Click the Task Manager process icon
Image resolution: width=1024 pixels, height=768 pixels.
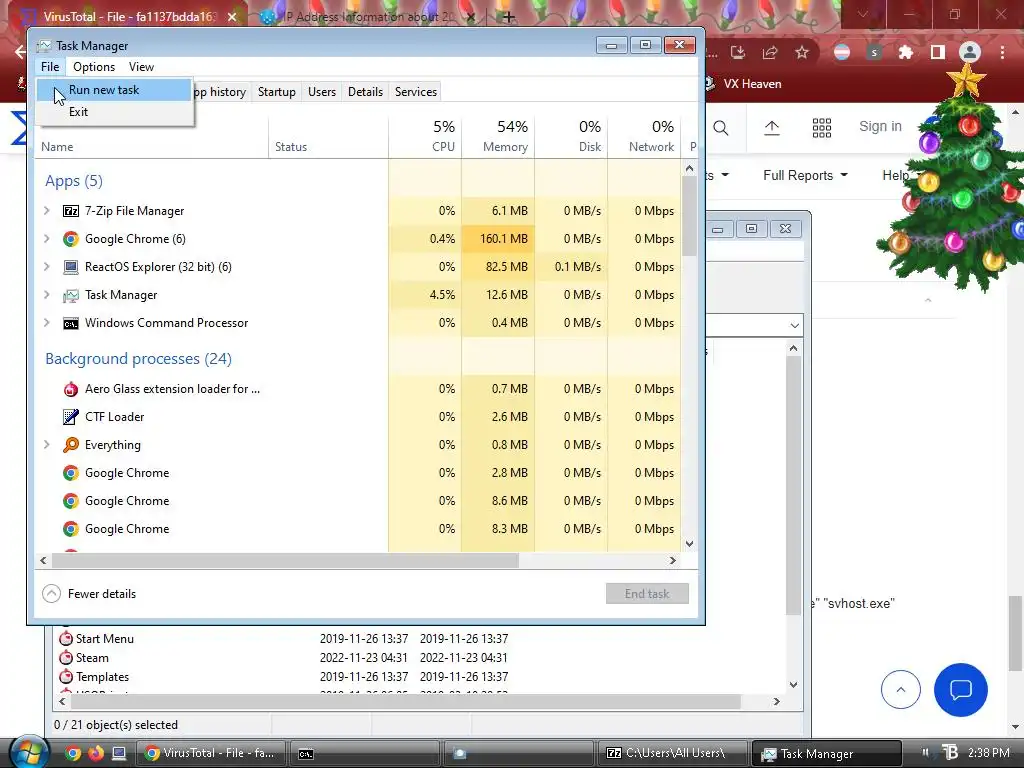(x=71, y=295)
